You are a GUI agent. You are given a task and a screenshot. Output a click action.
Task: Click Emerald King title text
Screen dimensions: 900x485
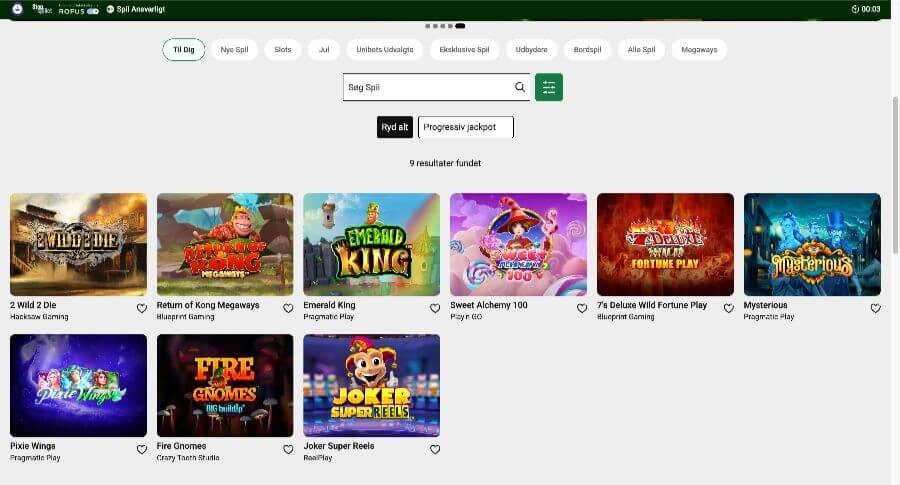point(329,305)
